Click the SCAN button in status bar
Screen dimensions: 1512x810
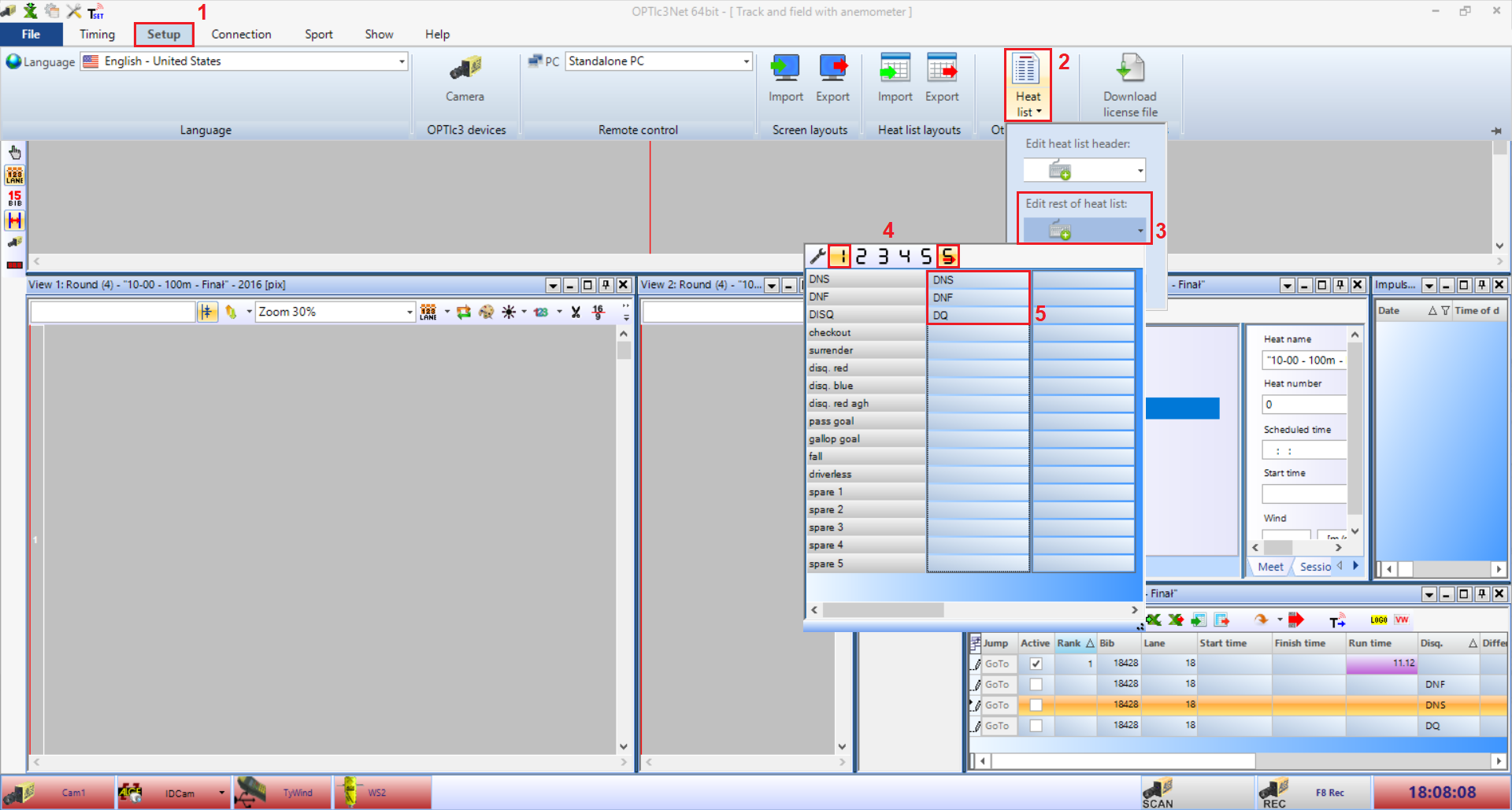click(1197, 793)
